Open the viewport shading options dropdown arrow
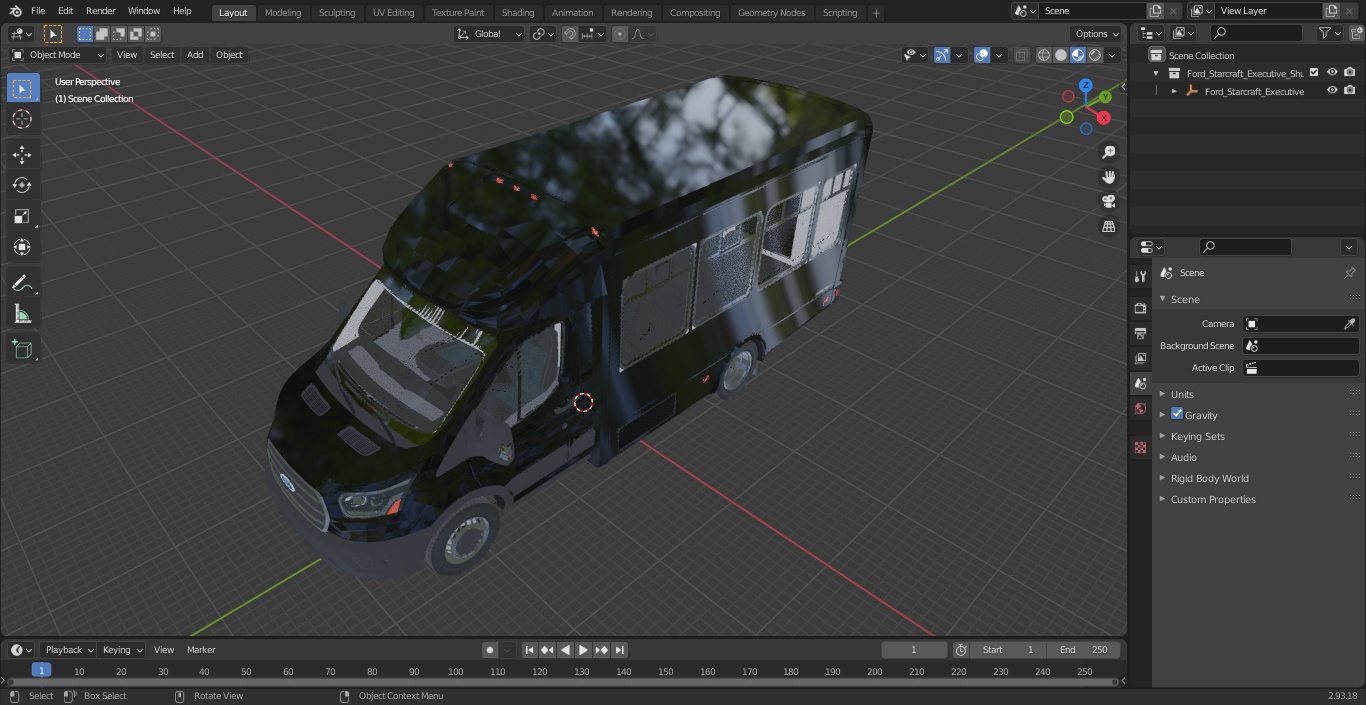This screenshot has width=1366, height=705. click(x=1112, y=55)
